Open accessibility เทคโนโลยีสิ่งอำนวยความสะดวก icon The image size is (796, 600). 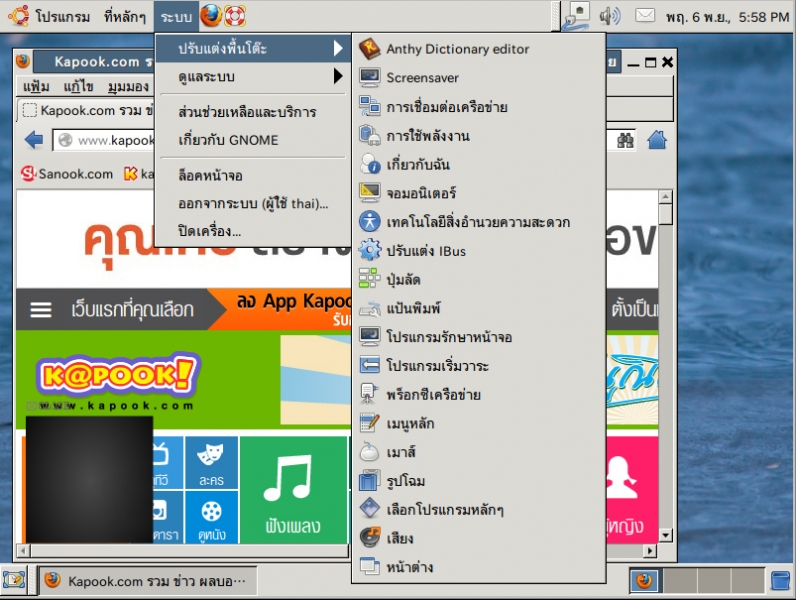click(370, 221)
